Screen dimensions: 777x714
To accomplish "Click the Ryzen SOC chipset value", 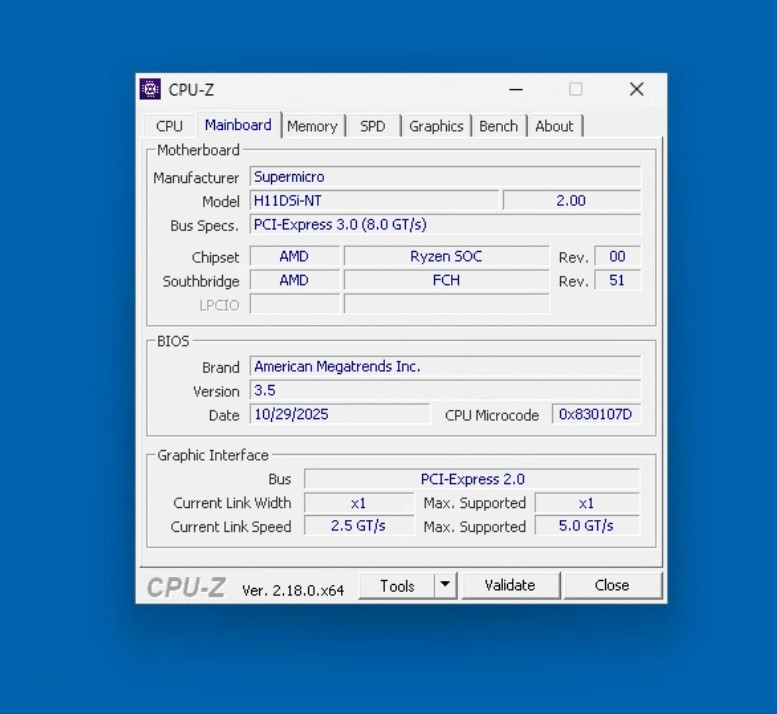I will point(446,256).
